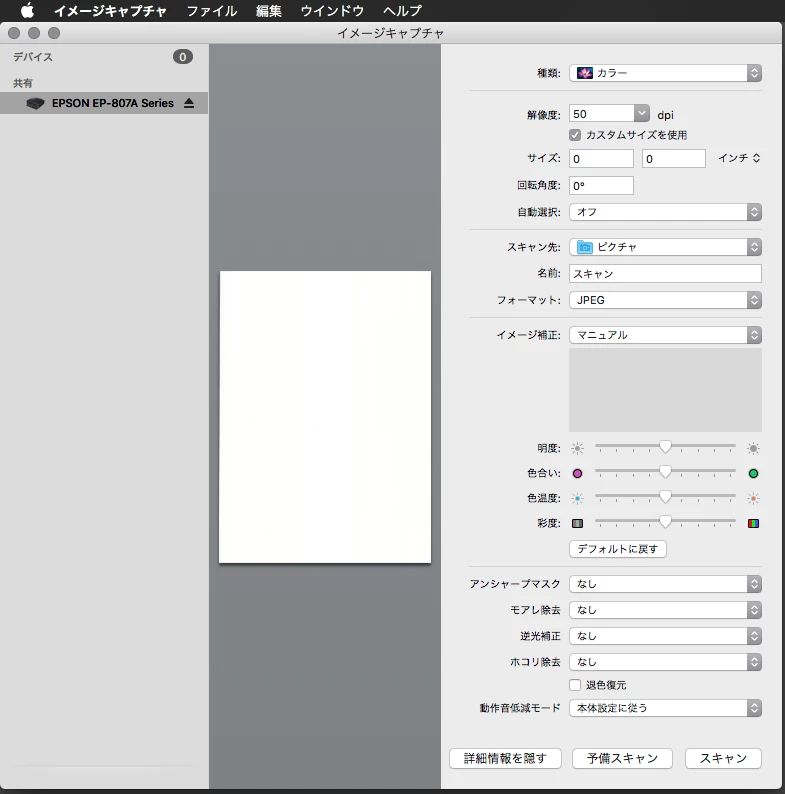Open the スキャン先 destination dropdown

point(665,247)
